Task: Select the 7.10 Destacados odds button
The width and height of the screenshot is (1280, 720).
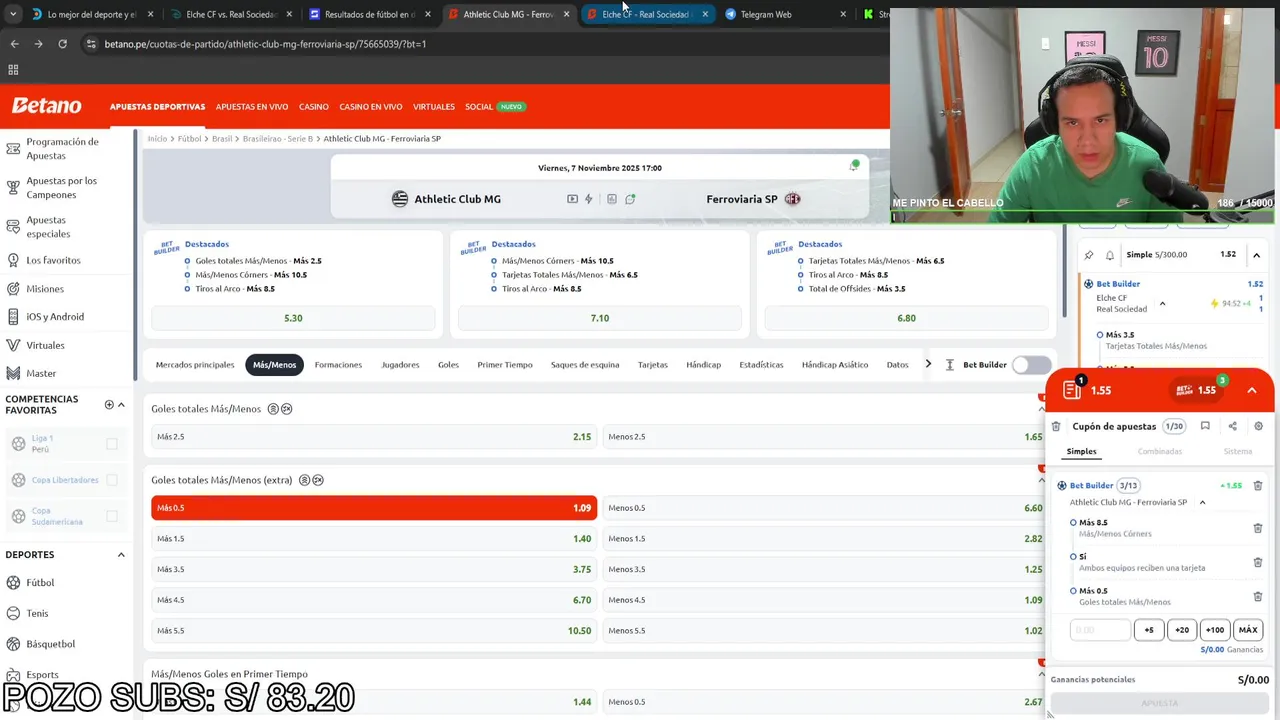Action: coord(600,318)
